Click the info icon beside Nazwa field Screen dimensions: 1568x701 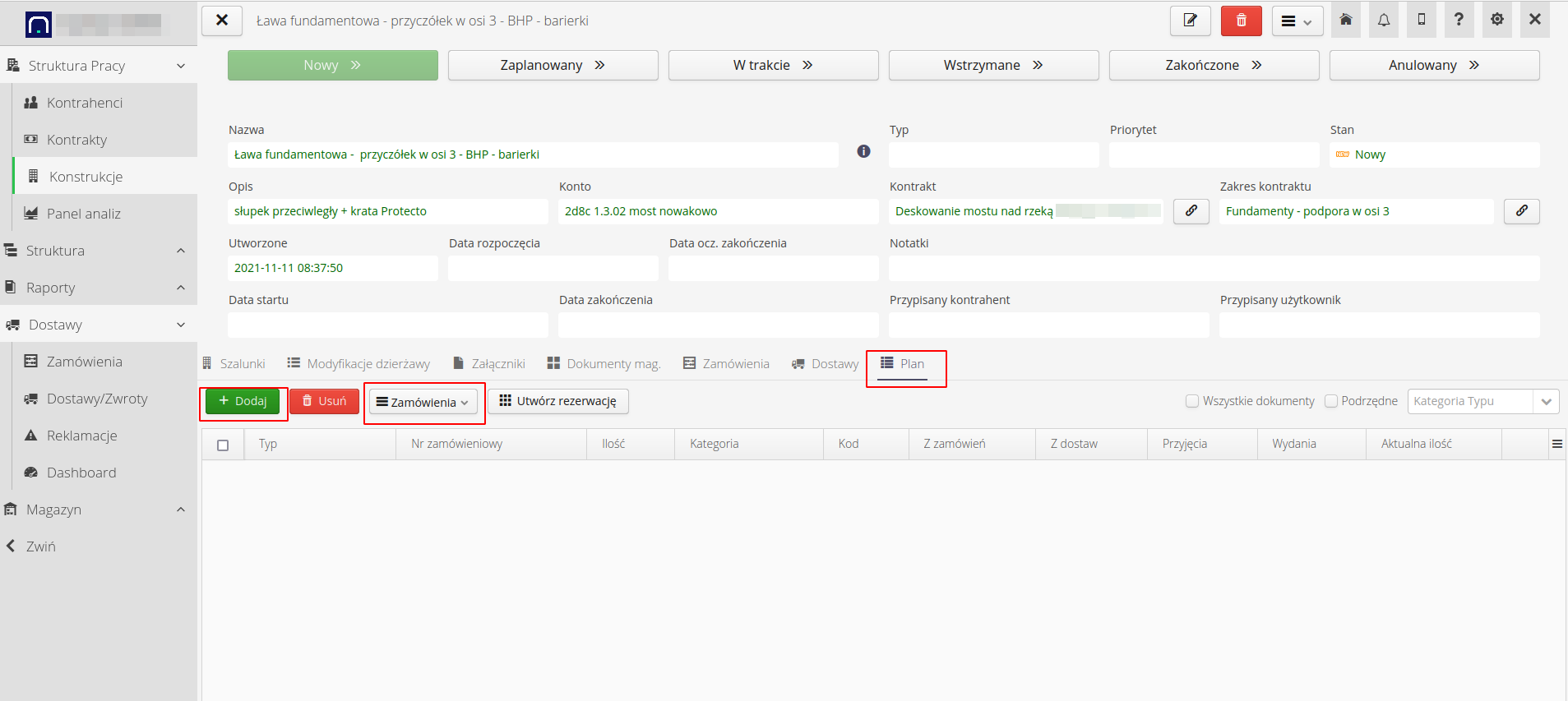863,151
